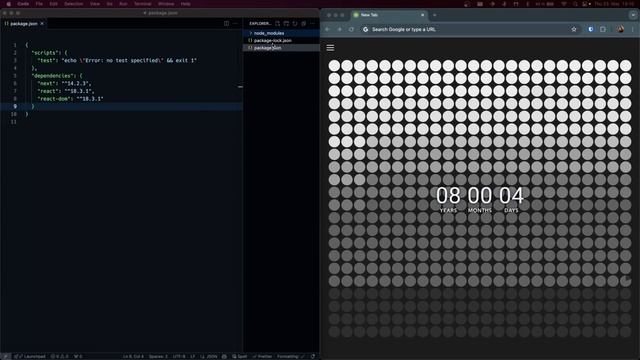Place cursor on line 9 of package.json
640x360 pixels.
pos(122,107)
